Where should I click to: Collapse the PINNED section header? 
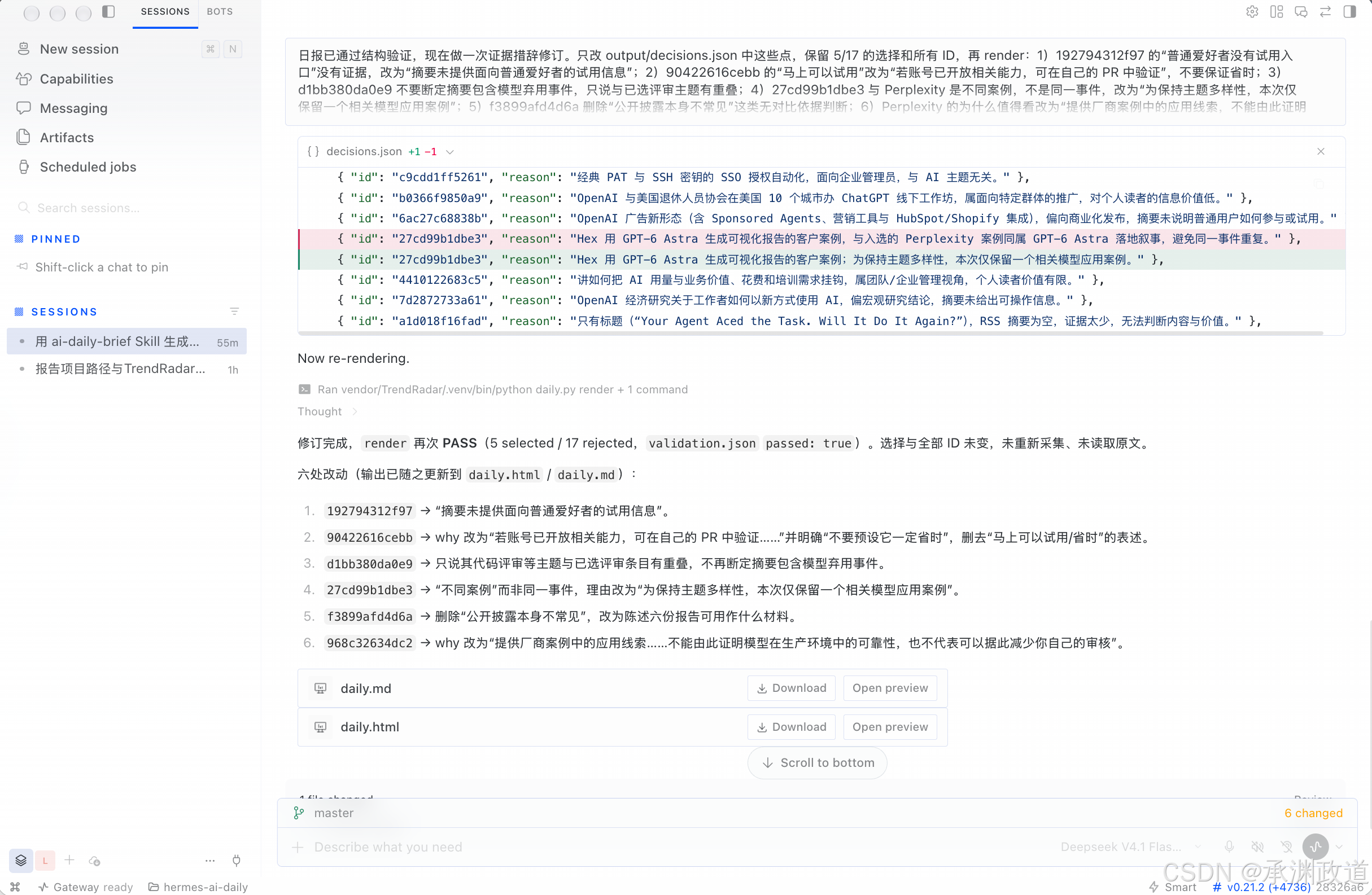(55, 239)
